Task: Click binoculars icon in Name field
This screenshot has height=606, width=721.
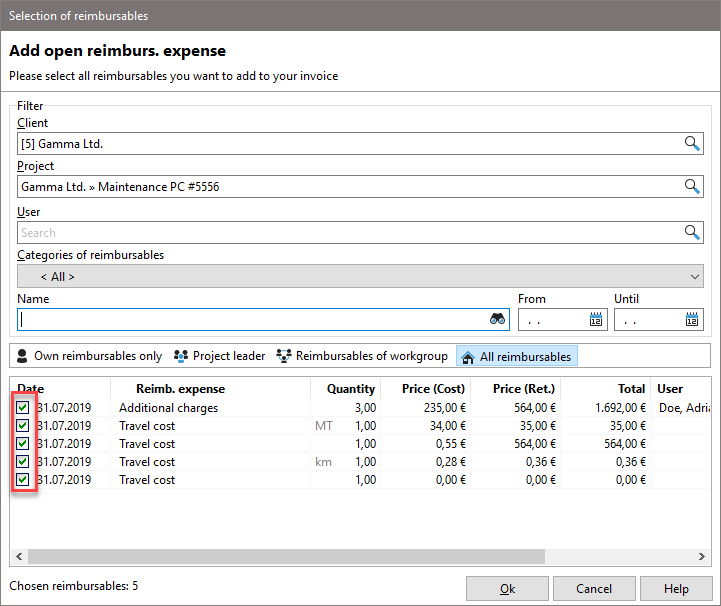Action: click(x=498, y=320)
